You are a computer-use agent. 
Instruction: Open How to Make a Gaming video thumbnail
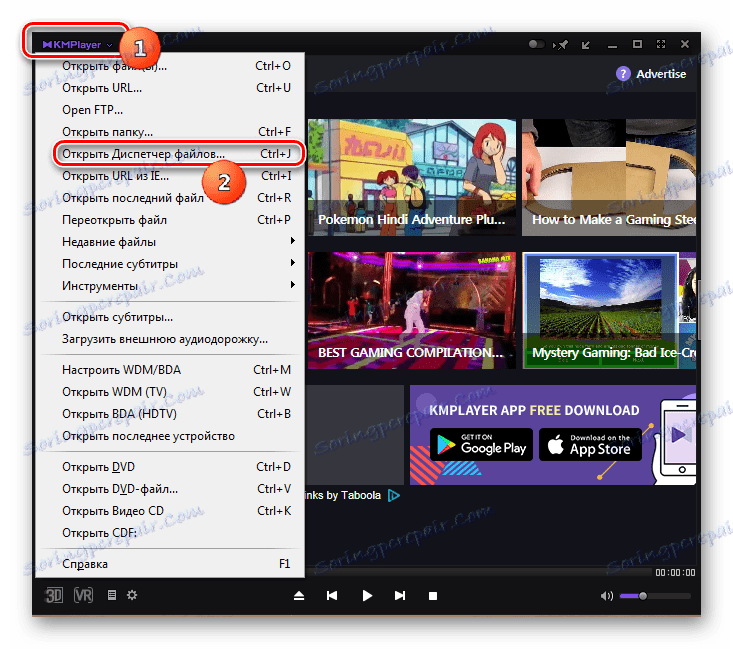[609, 177]
